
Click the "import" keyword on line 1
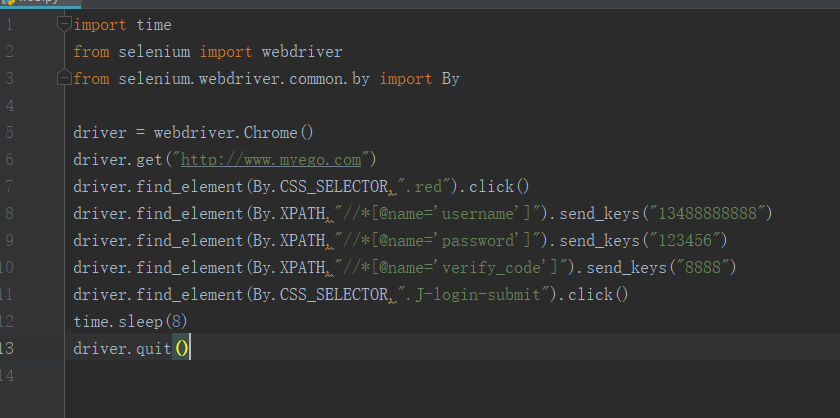pos(100,25)
